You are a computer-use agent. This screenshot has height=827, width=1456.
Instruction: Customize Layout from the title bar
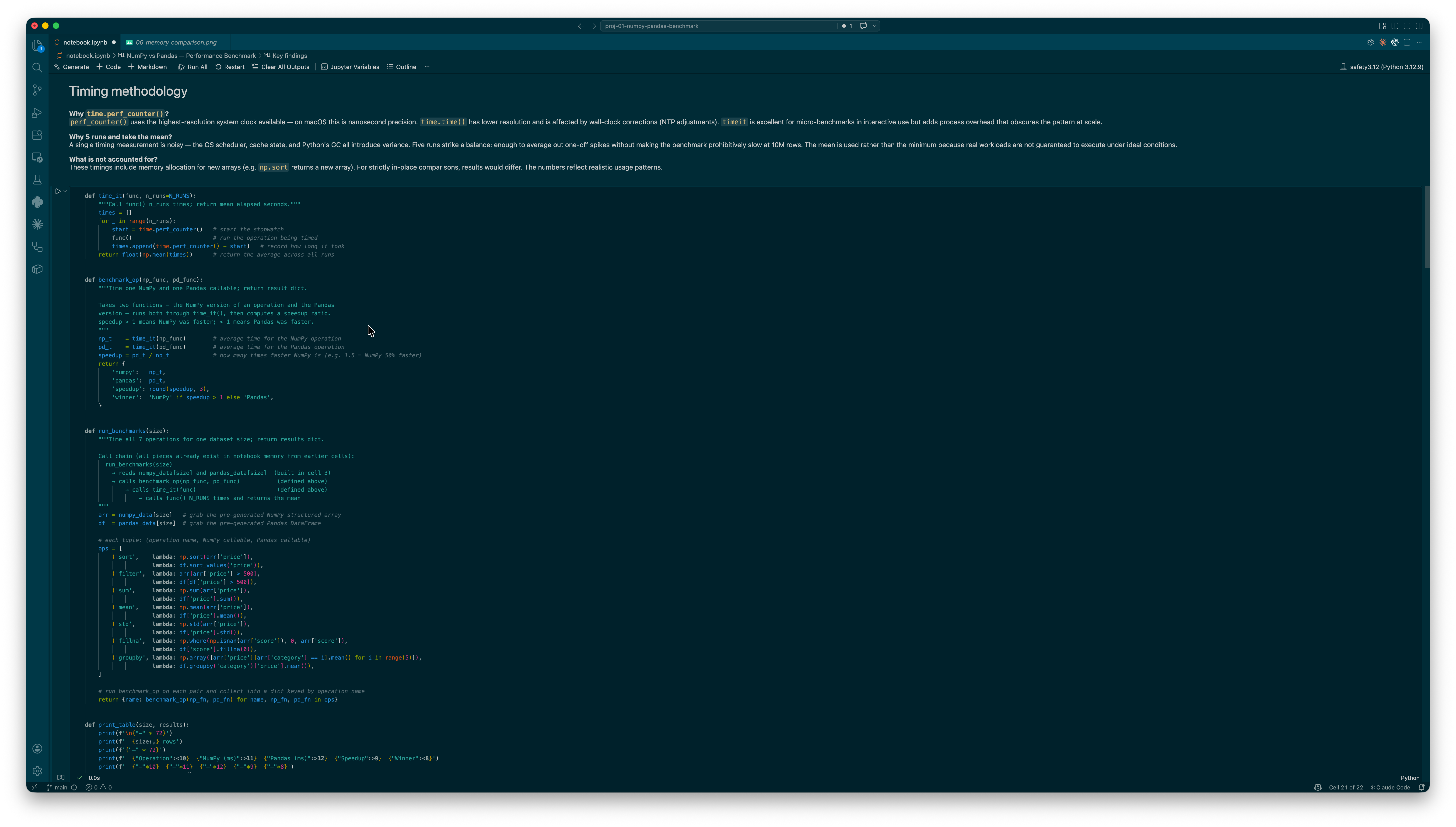pos(1383,26)
